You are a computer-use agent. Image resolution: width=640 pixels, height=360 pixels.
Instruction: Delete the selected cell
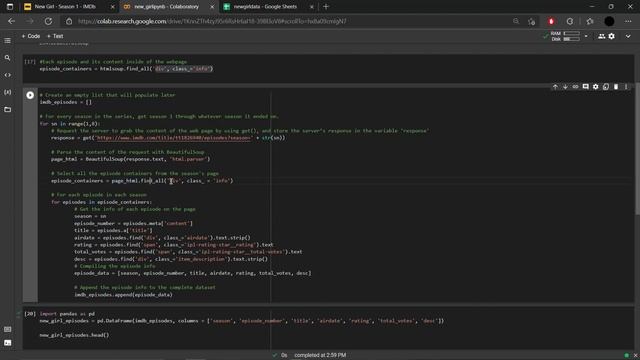[616, 87]
